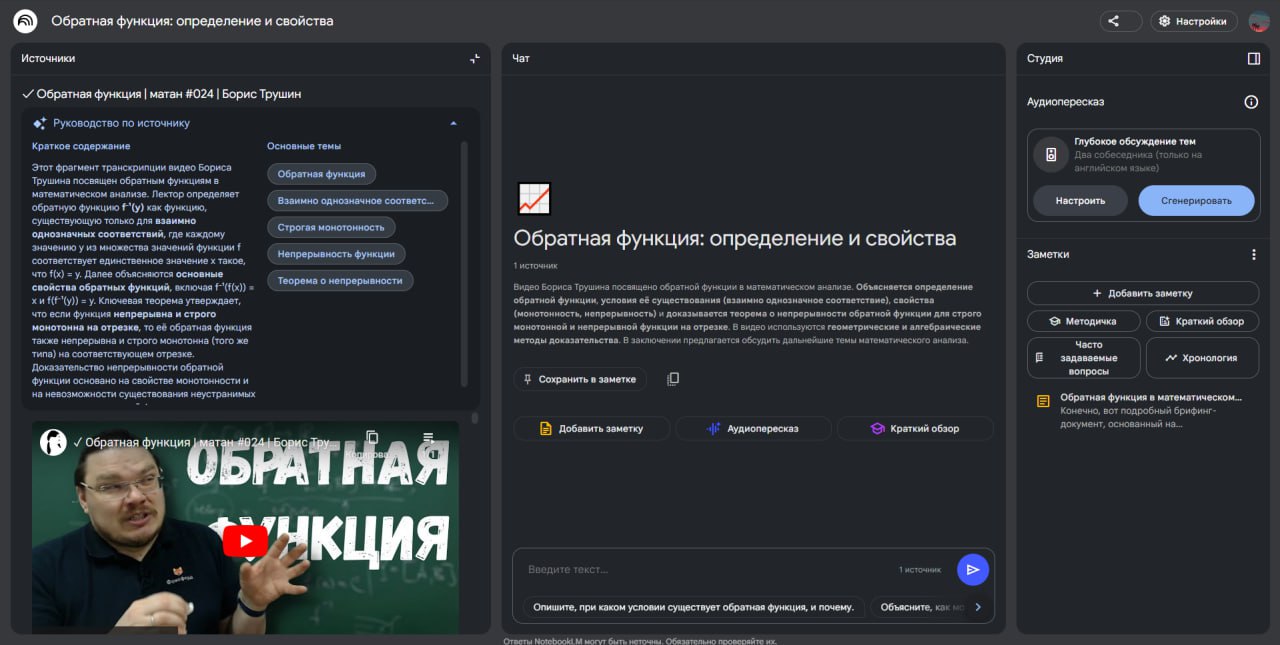Play the YouTube video thumbnail
The image size is (1280, 645).
245,541
